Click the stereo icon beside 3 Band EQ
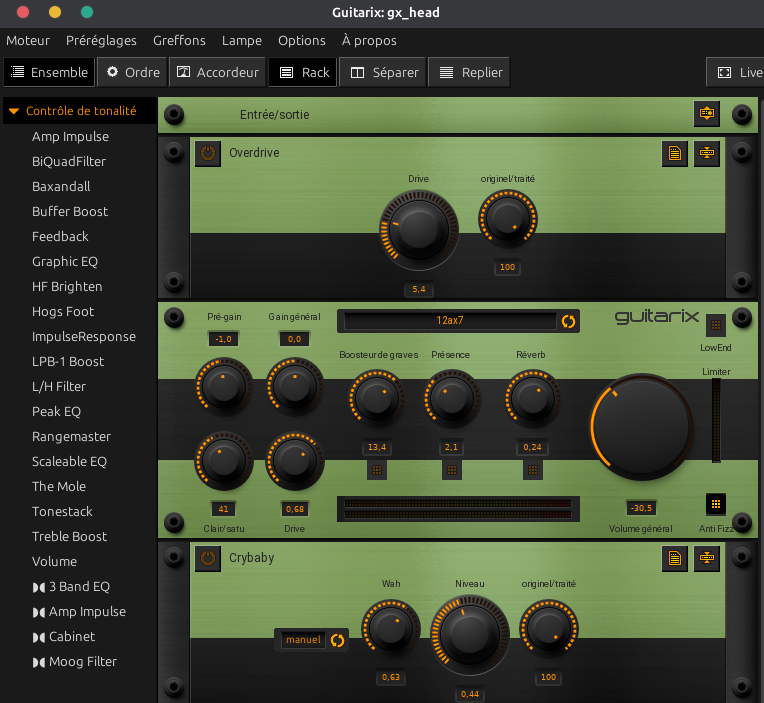The width and height of the screenshot is (764, 703). pyautogui.click(x=38, y=587)
